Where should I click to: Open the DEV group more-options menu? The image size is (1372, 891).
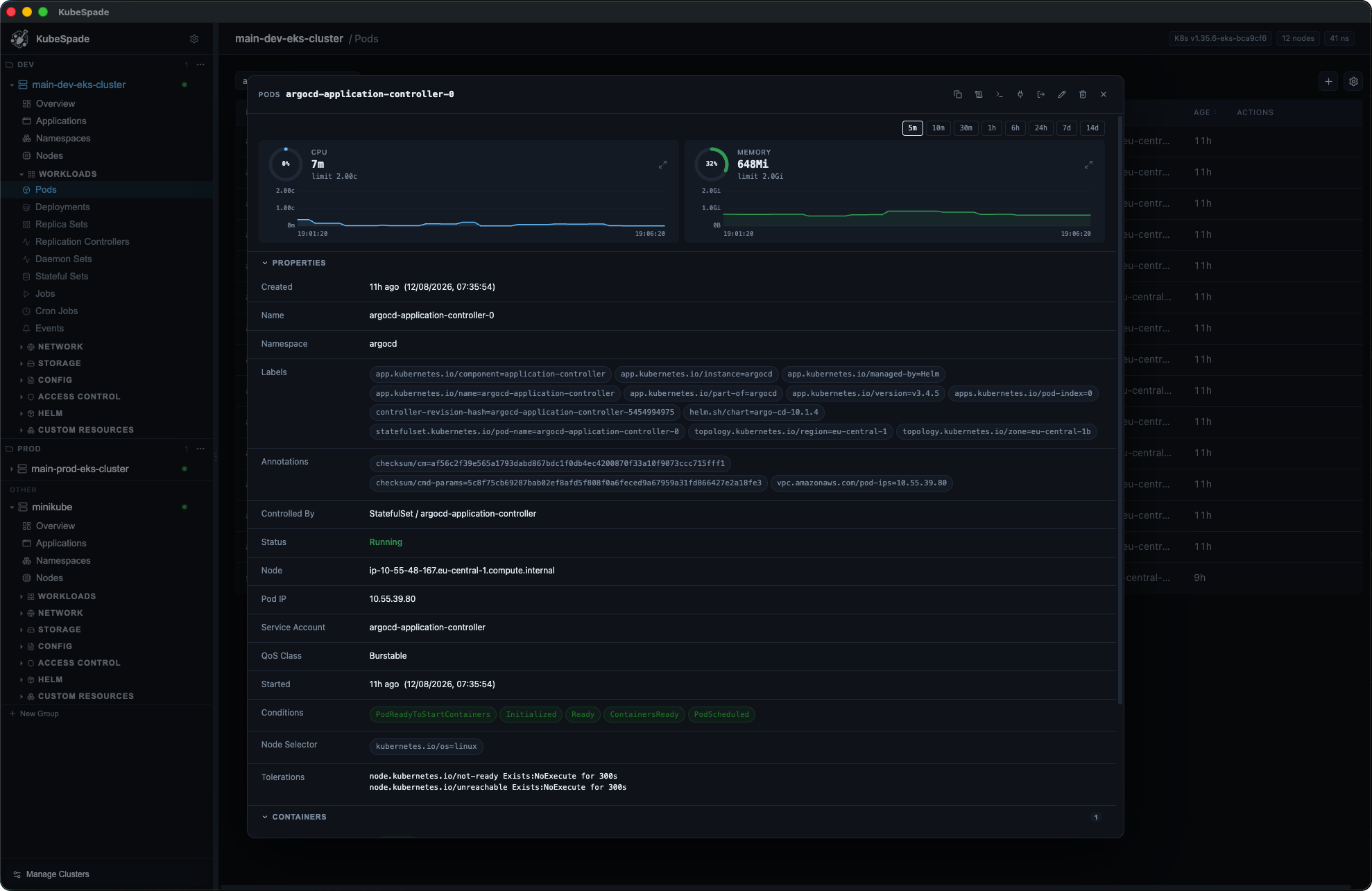[x=200, y=64]
